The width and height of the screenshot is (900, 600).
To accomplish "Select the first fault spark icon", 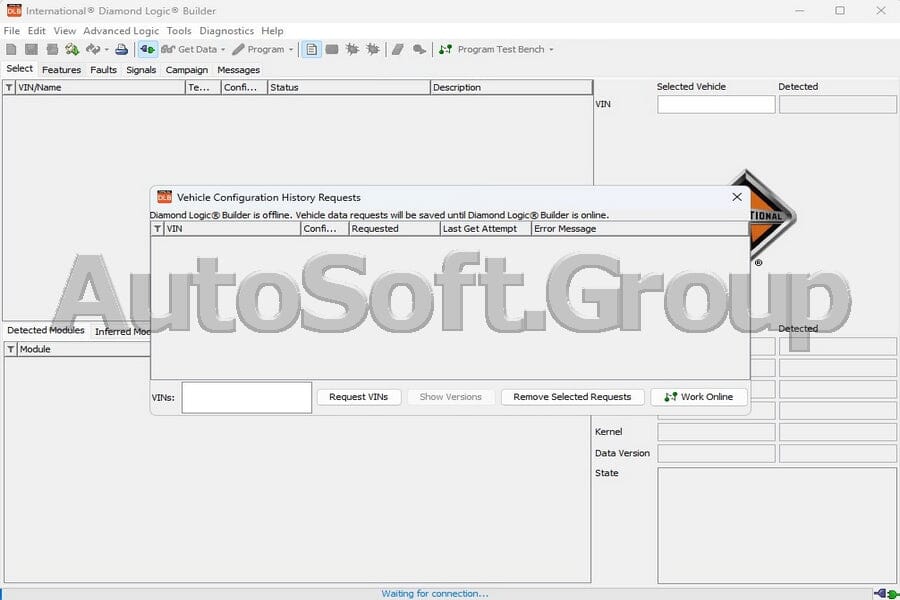I will click(353, 49).
